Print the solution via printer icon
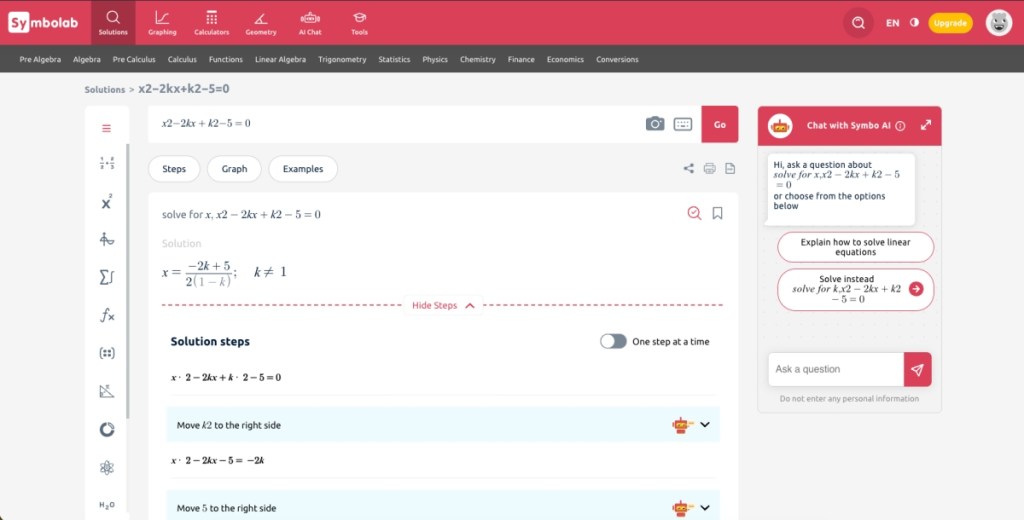This screenshot has height=520, width=1024. click(x=709, y=169)
